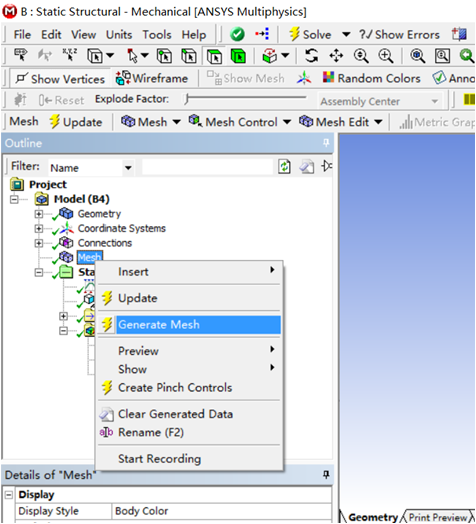Collapse the Display section in Details
Screen dimensions: 476x524
9,495
